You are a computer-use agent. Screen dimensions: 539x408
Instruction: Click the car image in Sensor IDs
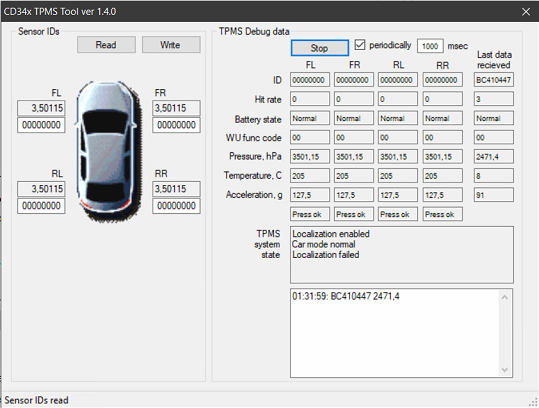tap(108, 151)
